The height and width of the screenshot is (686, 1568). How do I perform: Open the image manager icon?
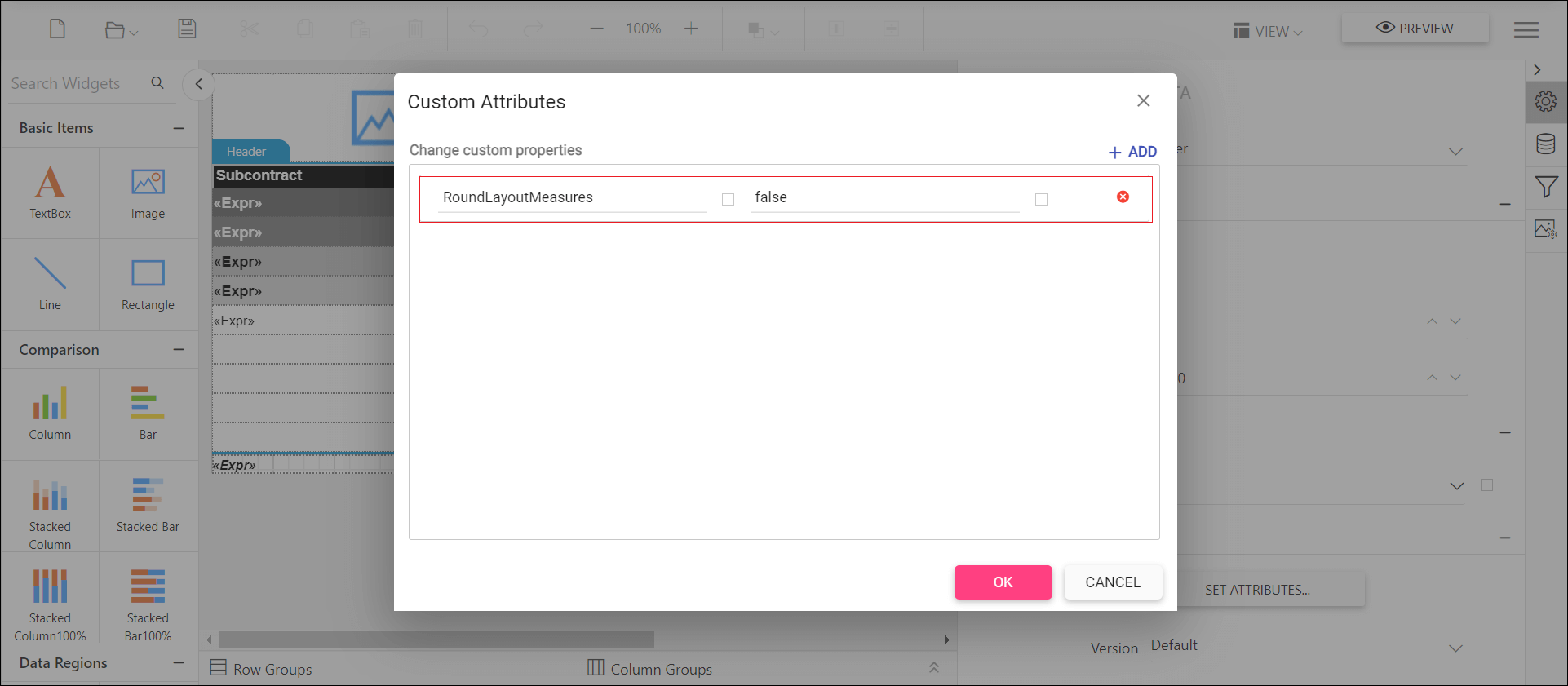click(1545, 229)
